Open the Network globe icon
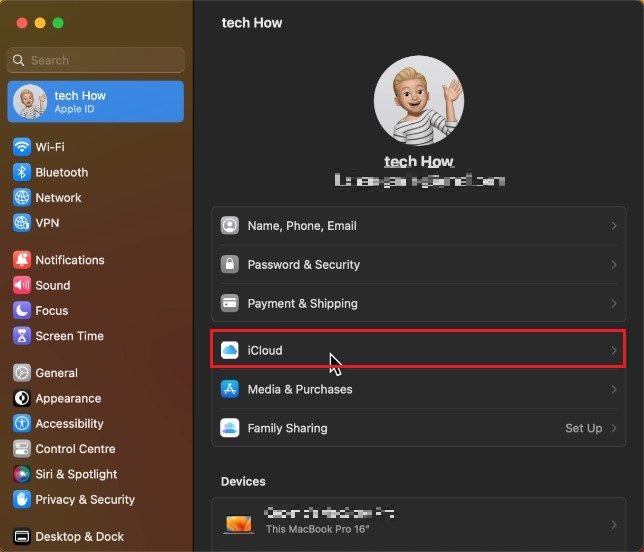The height and width of the screenshot is (552, 644). click(x=22, y=198)
